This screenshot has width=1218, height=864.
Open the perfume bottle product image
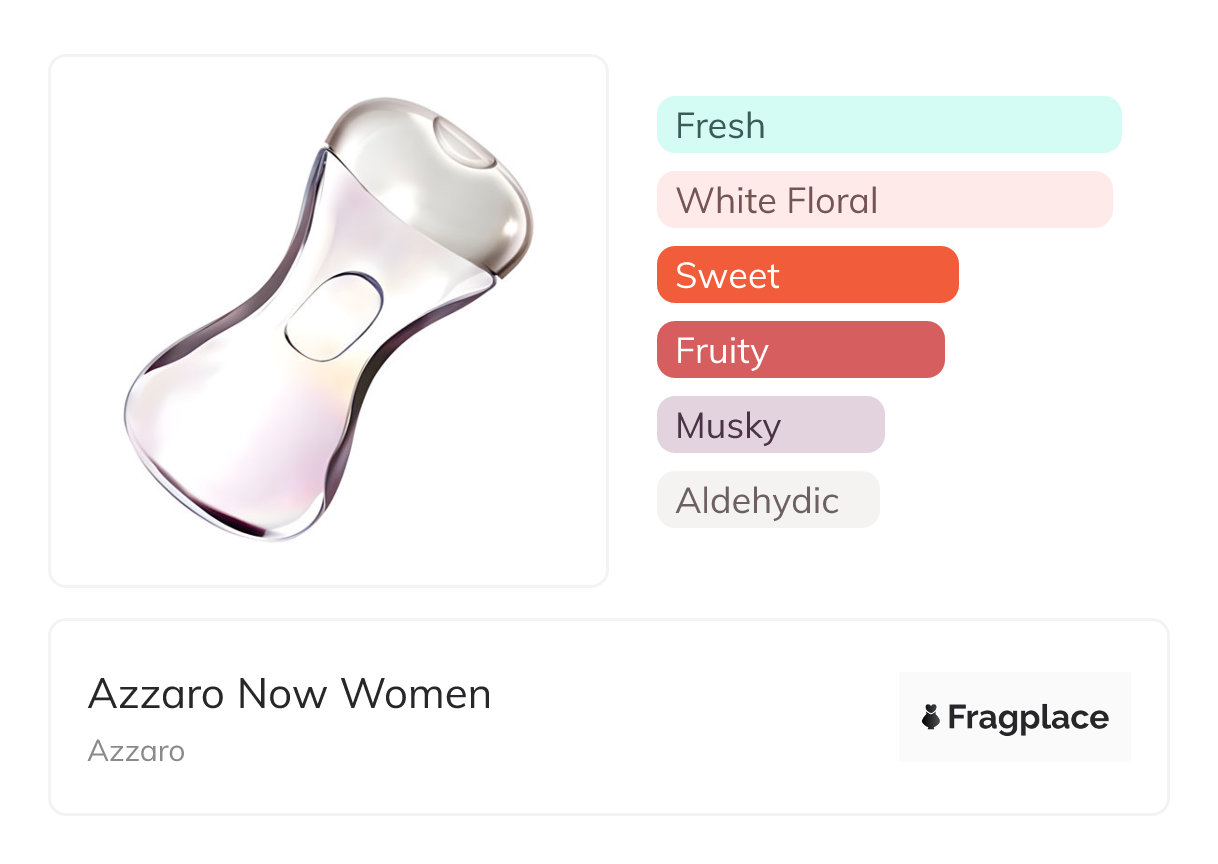[x=329, y=320]
